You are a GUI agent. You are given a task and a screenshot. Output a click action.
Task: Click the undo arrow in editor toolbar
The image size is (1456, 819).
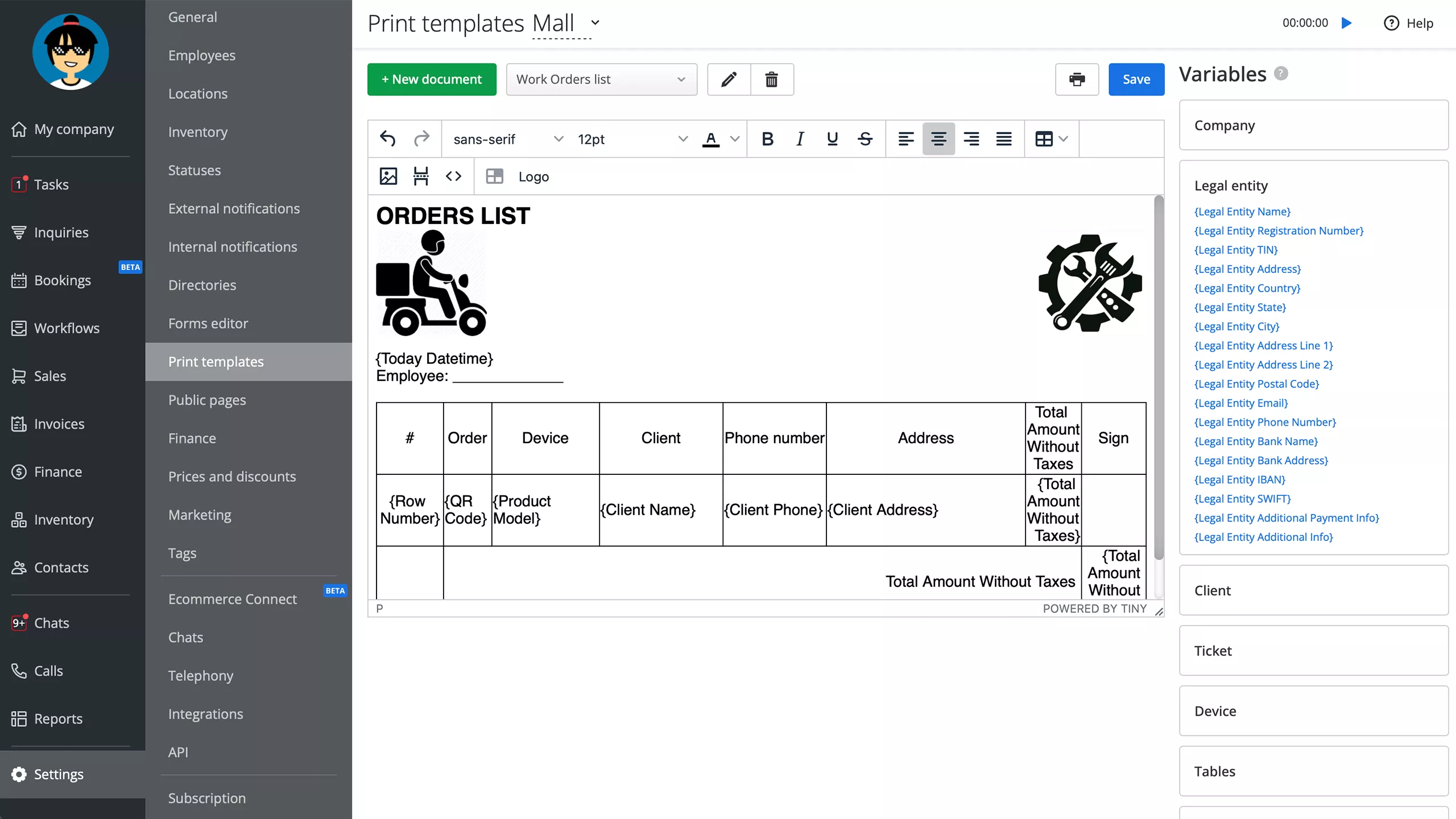click(387, 139)
